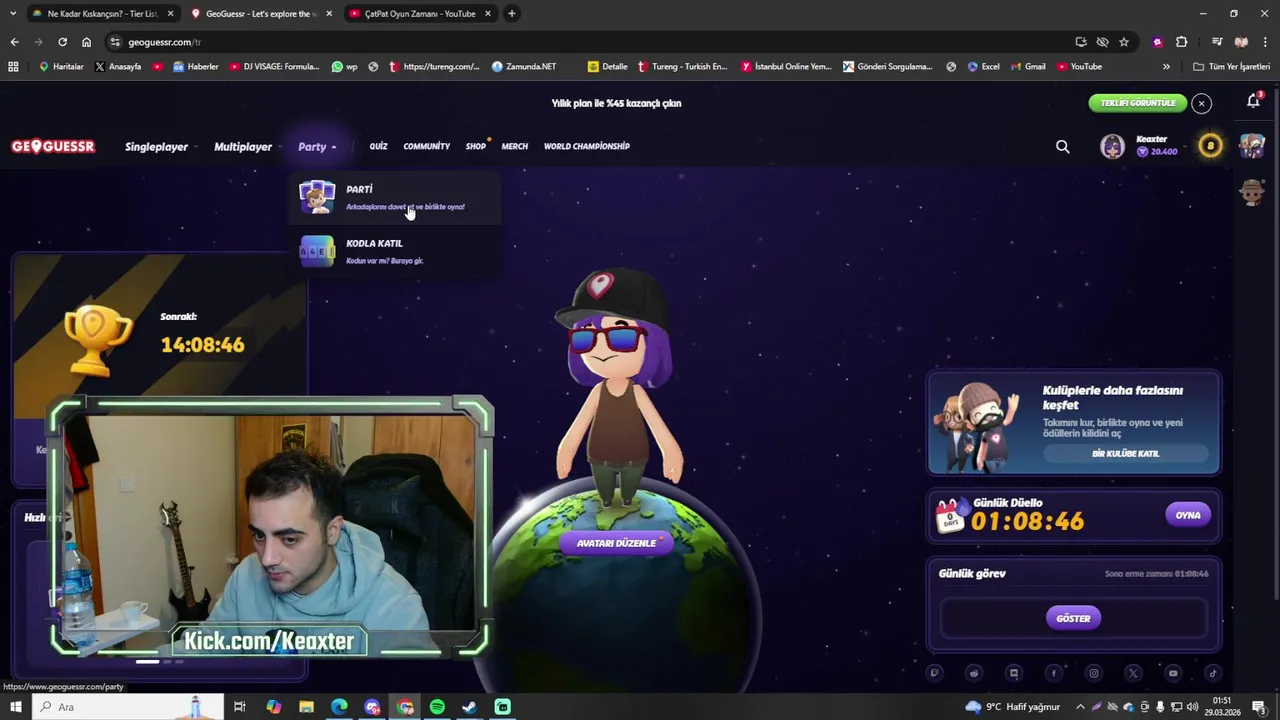The image size is (1280, 720).
Task: Open the Tureng - Turkish En... bookmark
Action: [x=682, y=67]
